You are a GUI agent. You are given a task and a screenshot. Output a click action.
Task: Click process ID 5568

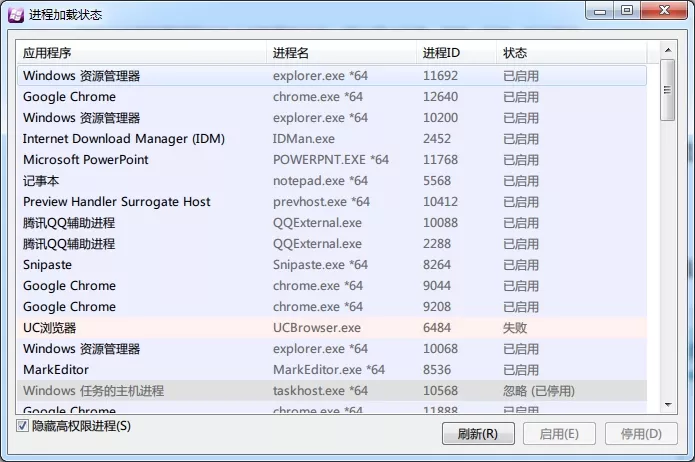pyautogui.click(x=437, y=181)
